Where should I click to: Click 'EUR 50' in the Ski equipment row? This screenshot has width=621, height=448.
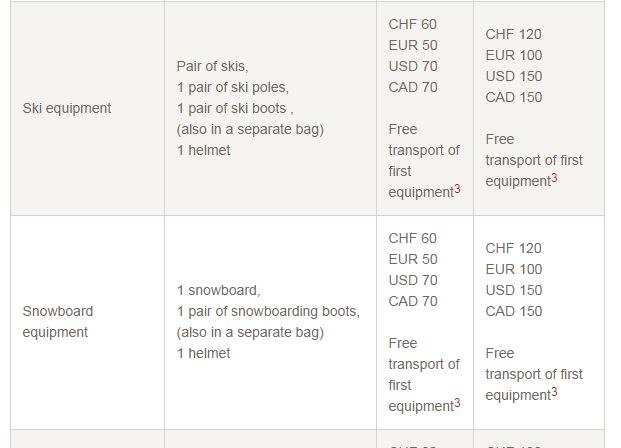point(412,45)
